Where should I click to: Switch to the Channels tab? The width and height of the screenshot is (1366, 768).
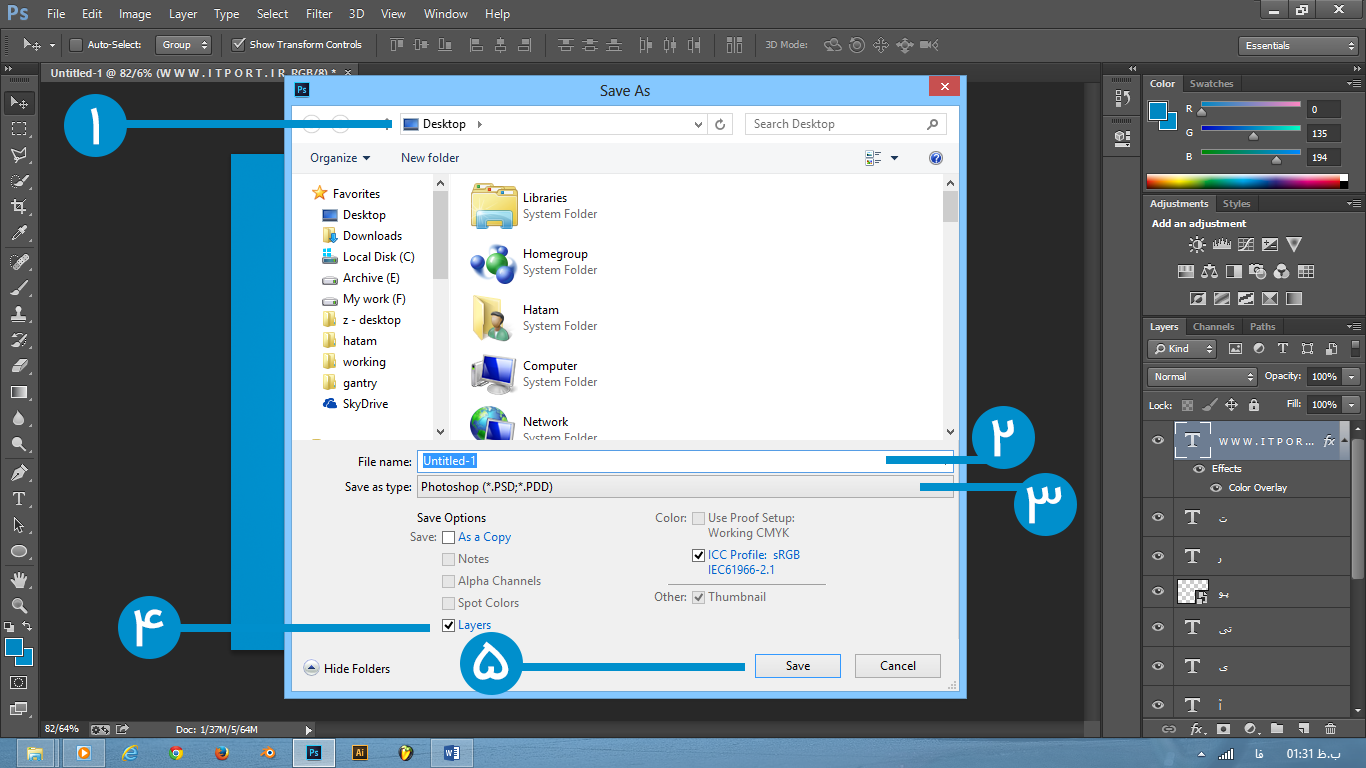(x=1214, y=327)
